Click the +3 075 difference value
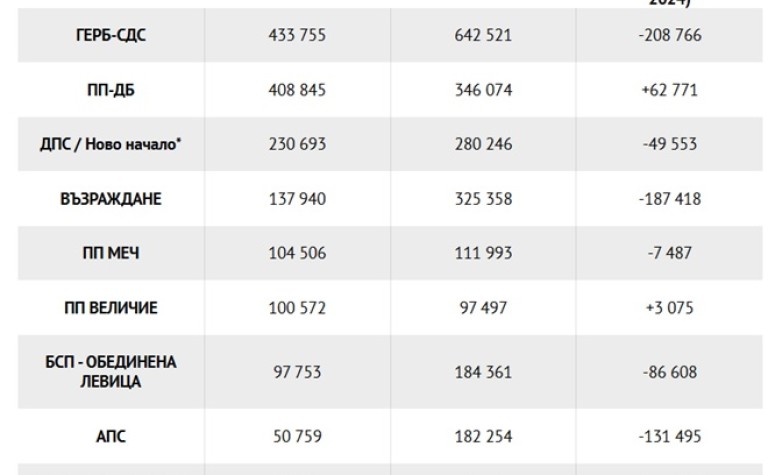This screenshot has height=475, width=768. [x=671, y=308]
